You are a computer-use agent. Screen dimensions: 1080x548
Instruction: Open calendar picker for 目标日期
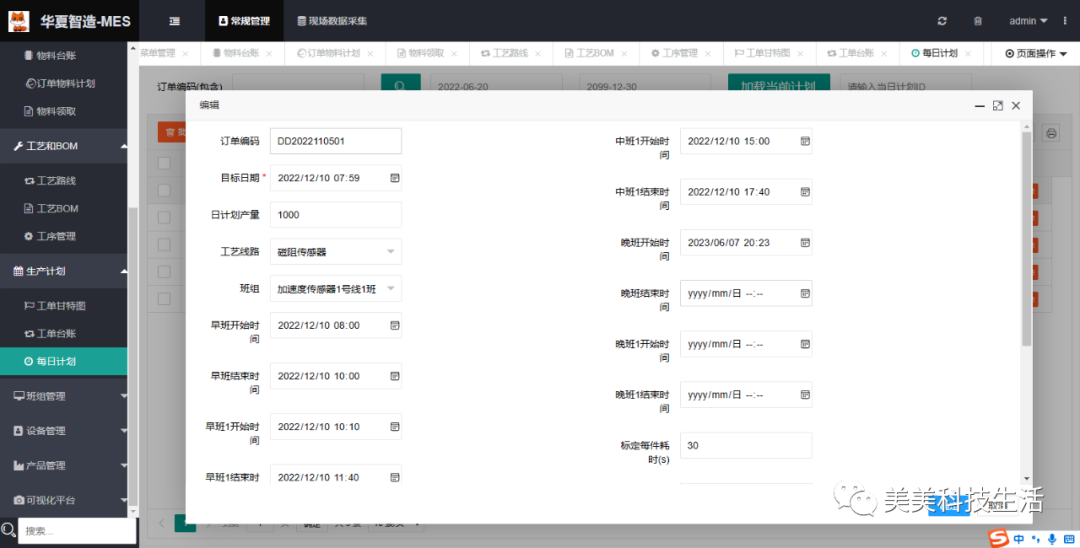pos(395,178)
